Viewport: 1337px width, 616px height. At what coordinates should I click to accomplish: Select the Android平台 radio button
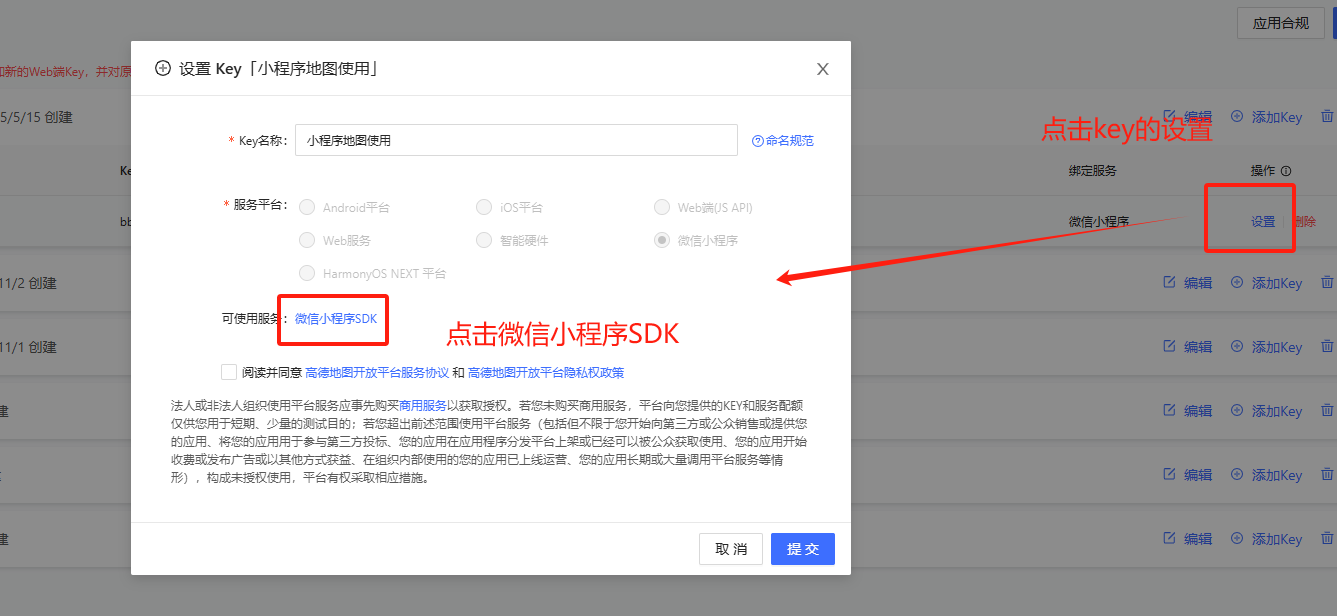point(307,208)
